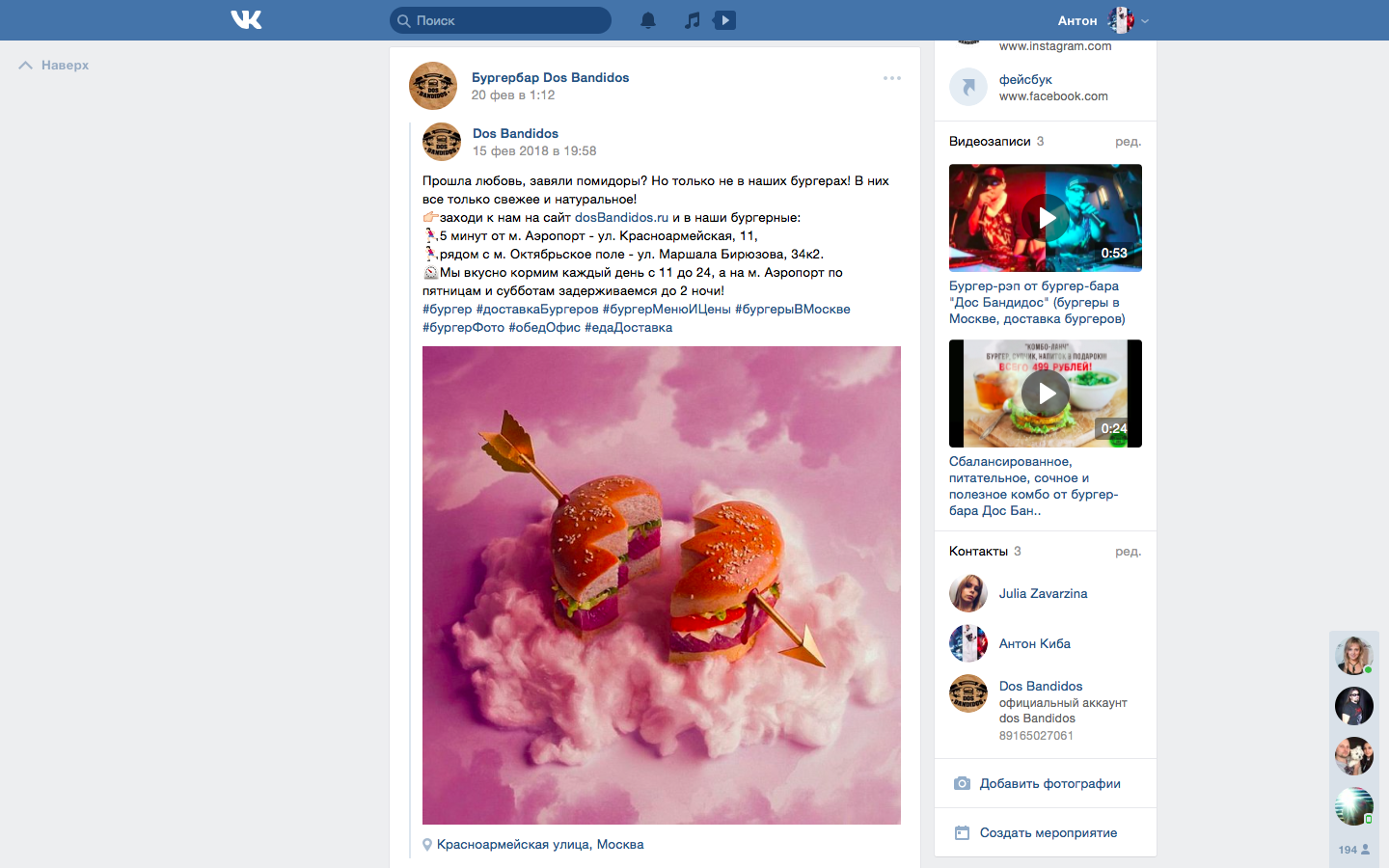Screen dimensions: 1389x868
Task: Open the post options three-dots menu
Action: pos(892,78)
